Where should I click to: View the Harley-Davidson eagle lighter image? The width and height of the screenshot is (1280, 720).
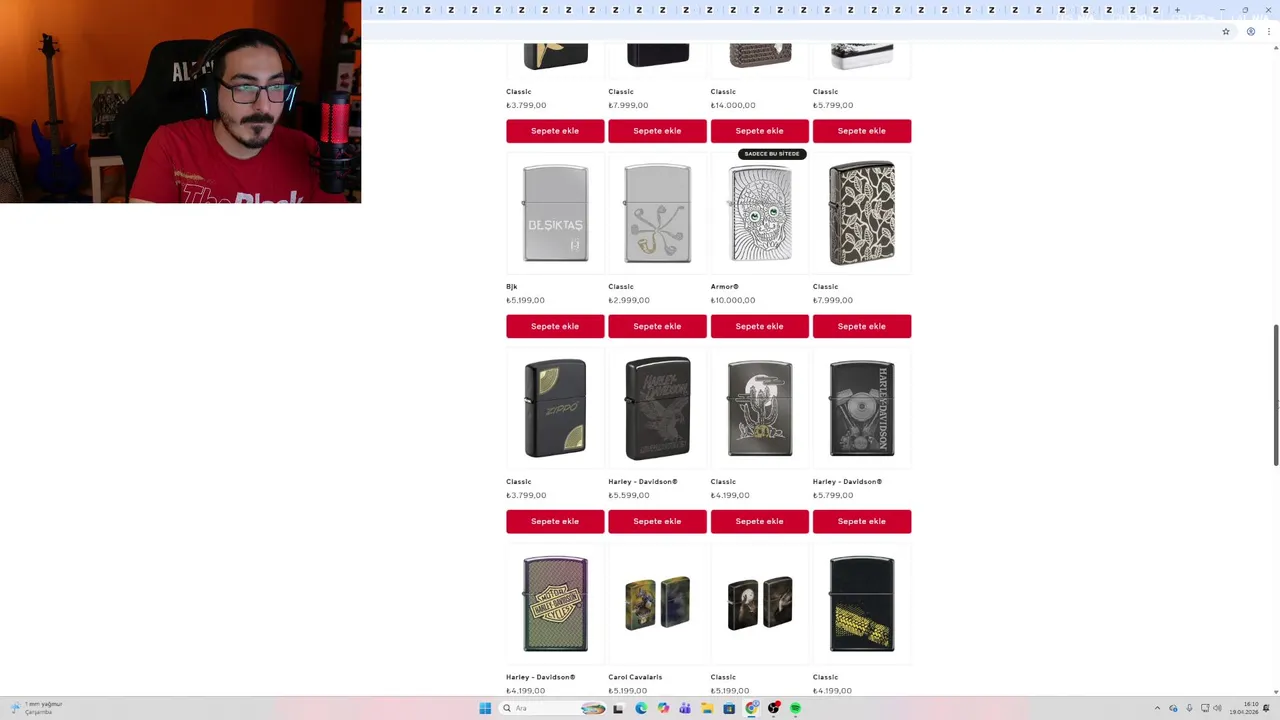tap(657, 408)
